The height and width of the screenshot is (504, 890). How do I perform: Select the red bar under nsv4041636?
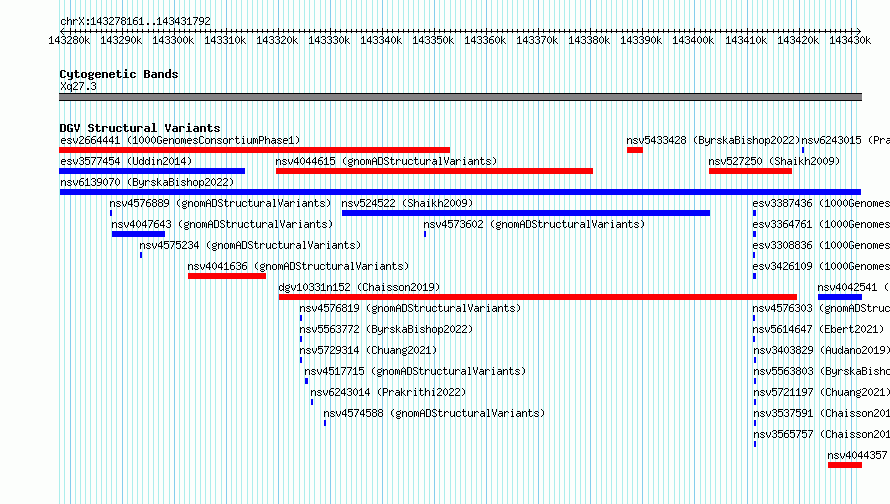point(227,276)
